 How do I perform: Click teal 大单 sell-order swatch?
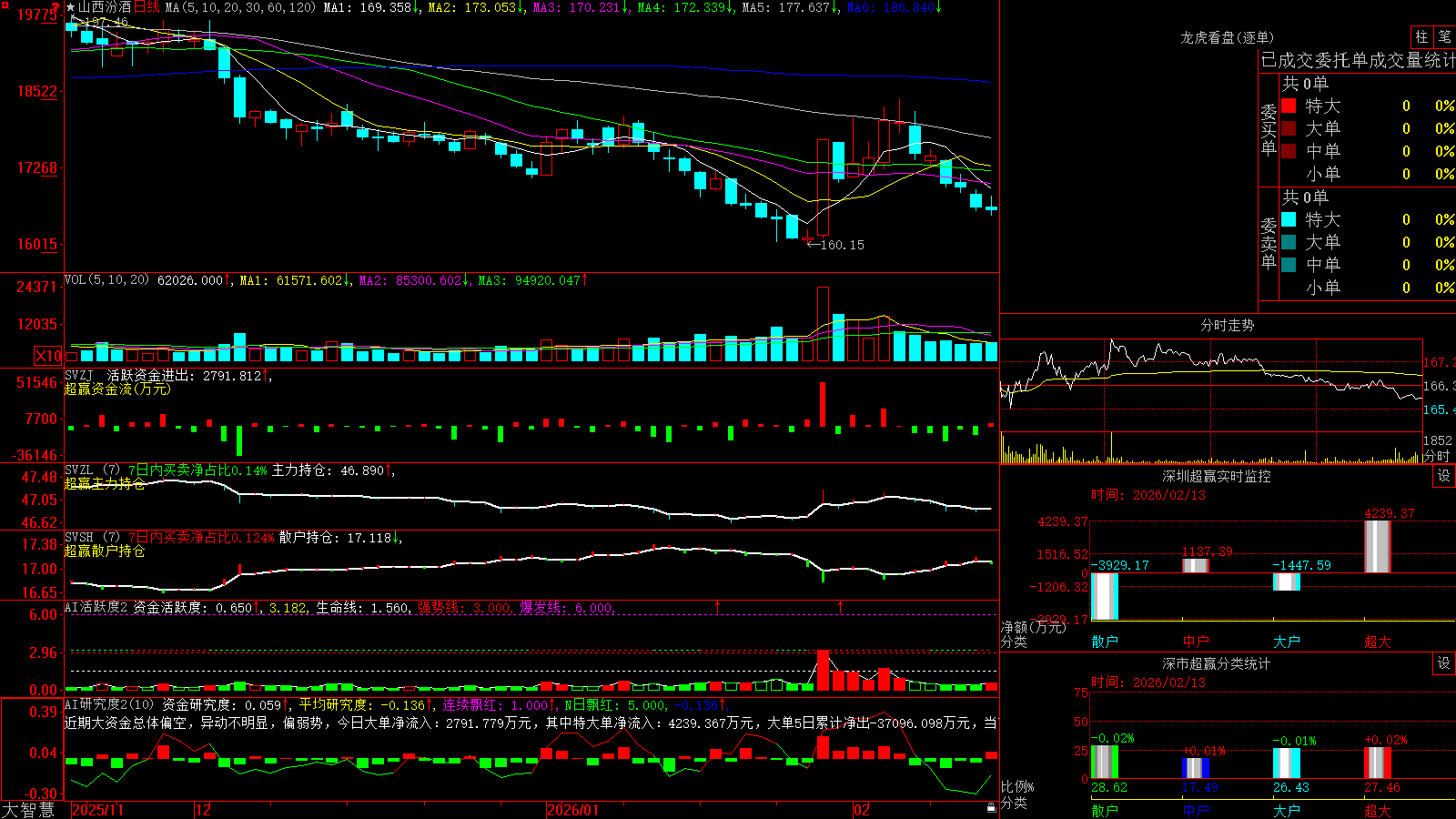click(x=1289, y=242)
